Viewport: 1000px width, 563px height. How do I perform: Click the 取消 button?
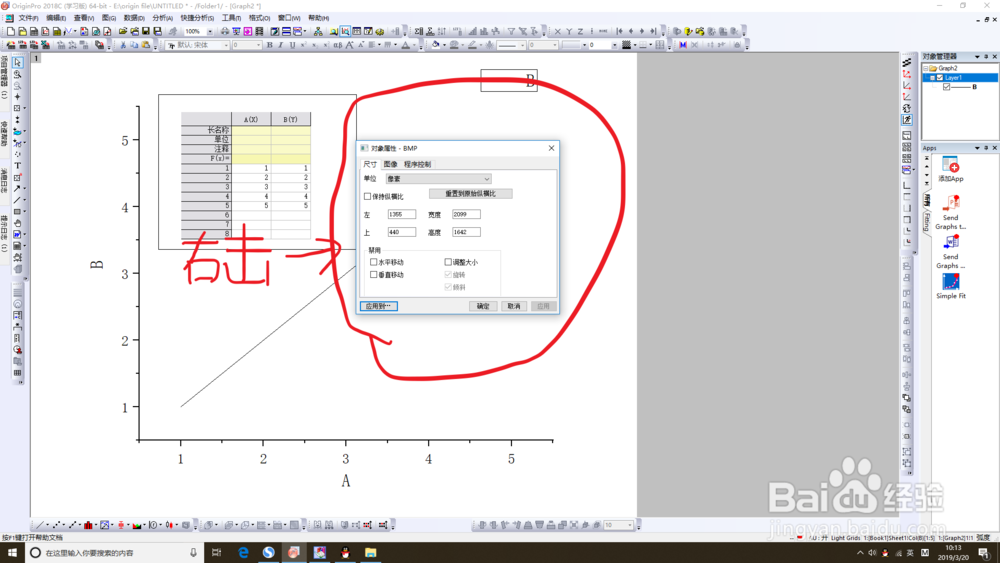pyautogui.click(x=514, y=306)
